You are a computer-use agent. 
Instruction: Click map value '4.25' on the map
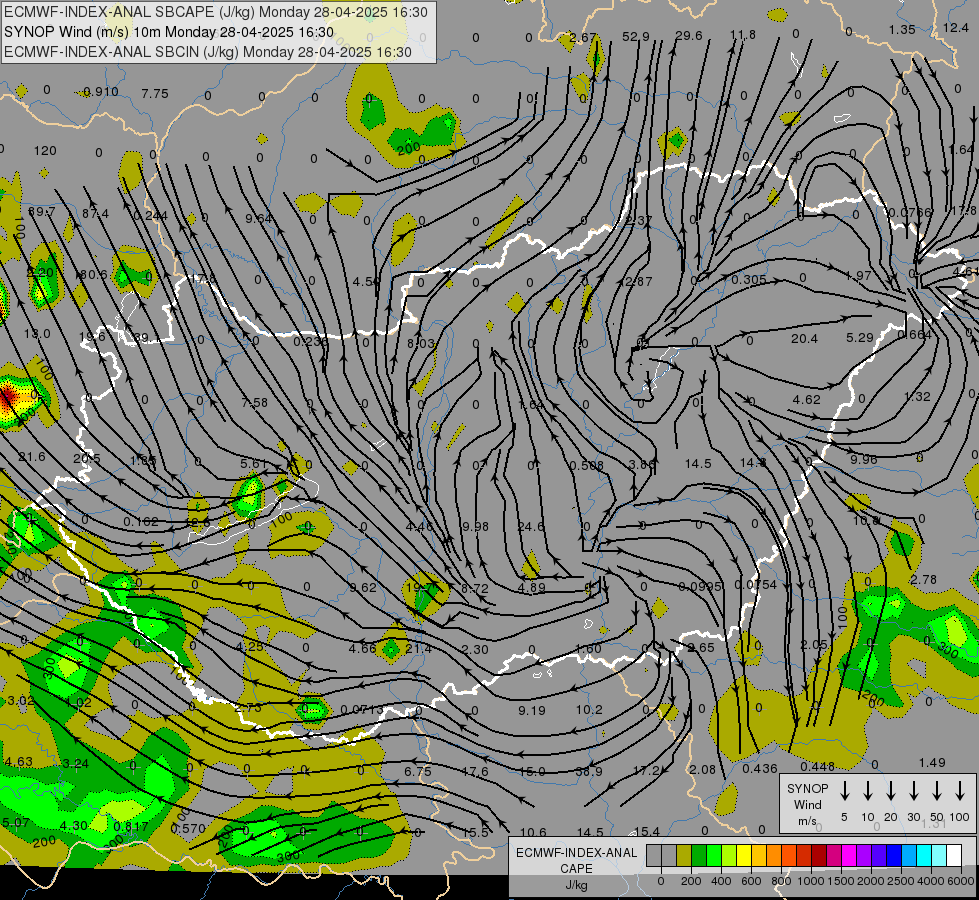coord(249,647)
